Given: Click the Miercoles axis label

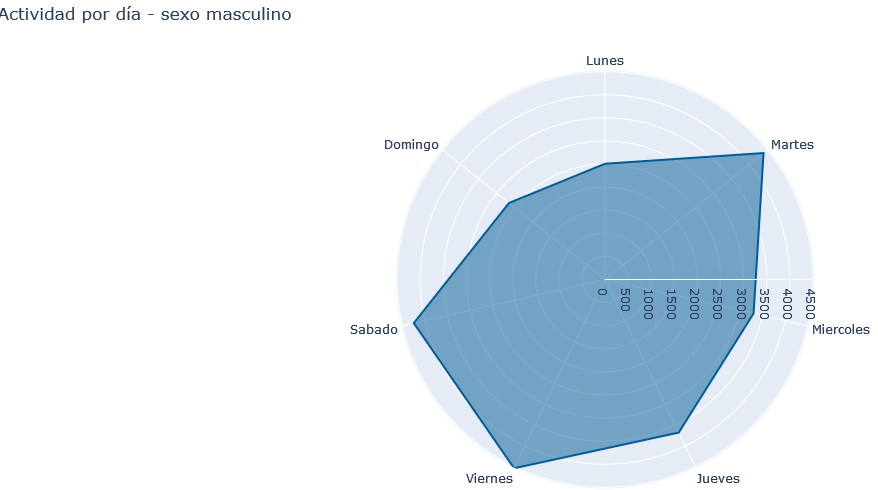Looking at the screenshot, I should pyautogui.click(x=840, y=329).
